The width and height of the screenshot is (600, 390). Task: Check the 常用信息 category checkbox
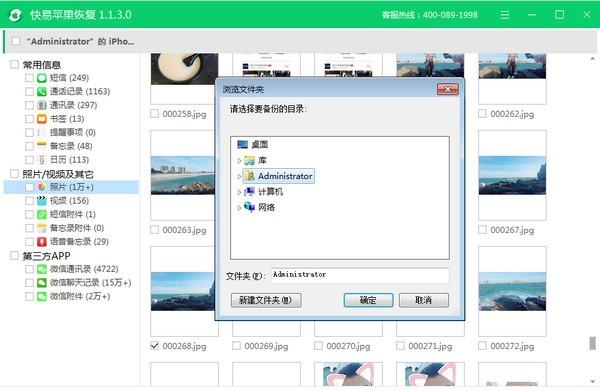pyautogui.click(x=14, y=64)
